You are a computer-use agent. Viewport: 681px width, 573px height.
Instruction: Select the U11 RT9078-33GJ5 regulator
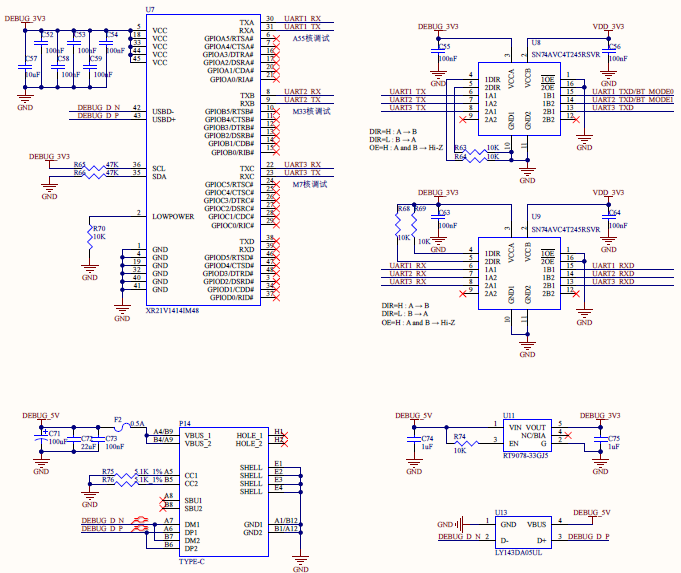tap(523, 438)
